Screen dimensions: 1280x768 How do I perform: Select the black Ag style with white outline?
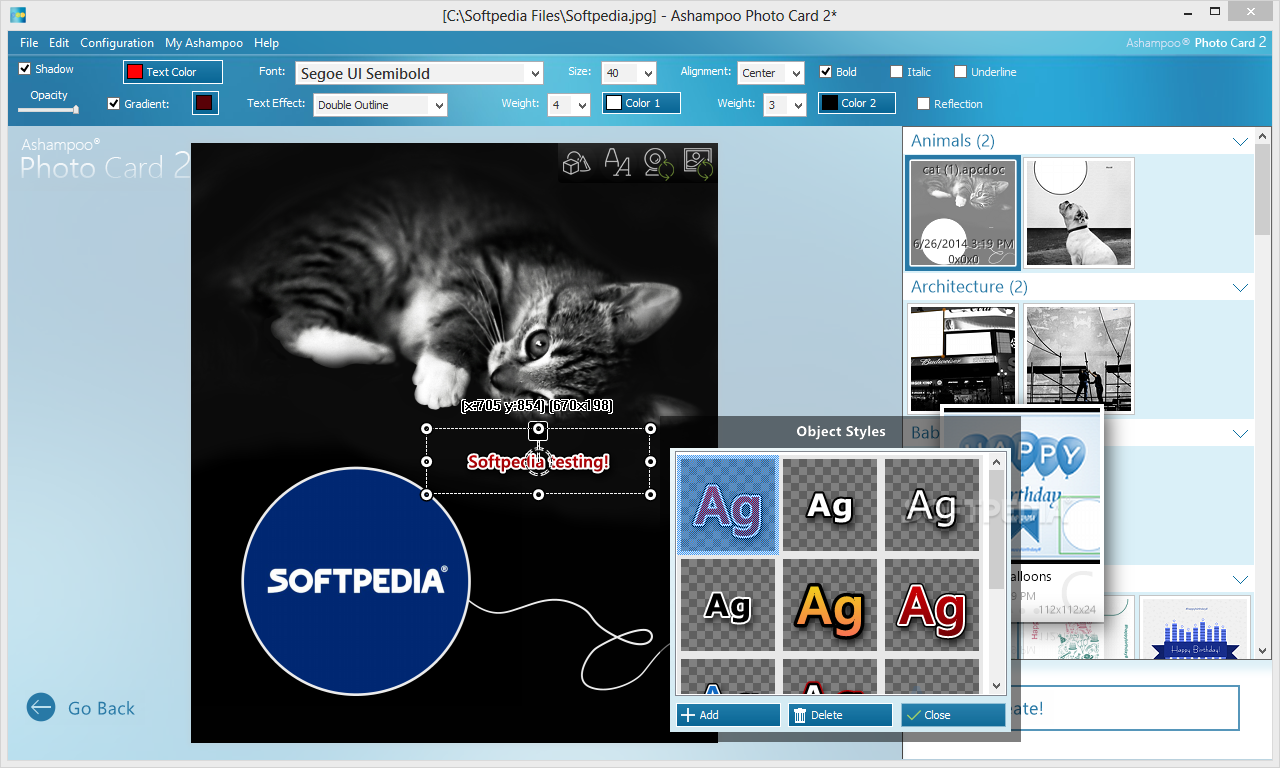pos(728,606)
